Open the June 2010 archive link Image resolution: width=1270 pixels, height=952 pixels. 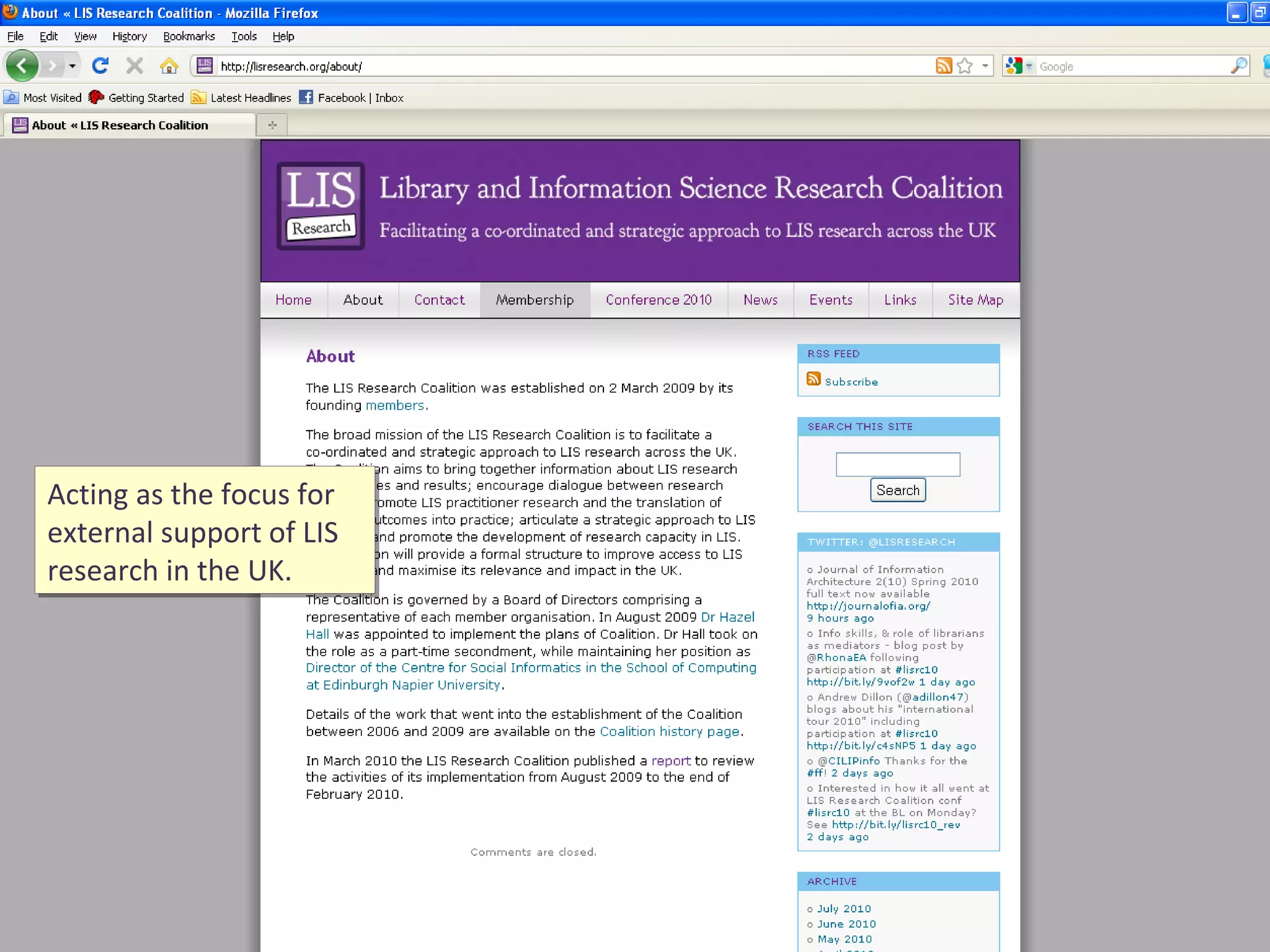[x=846, y=924]
